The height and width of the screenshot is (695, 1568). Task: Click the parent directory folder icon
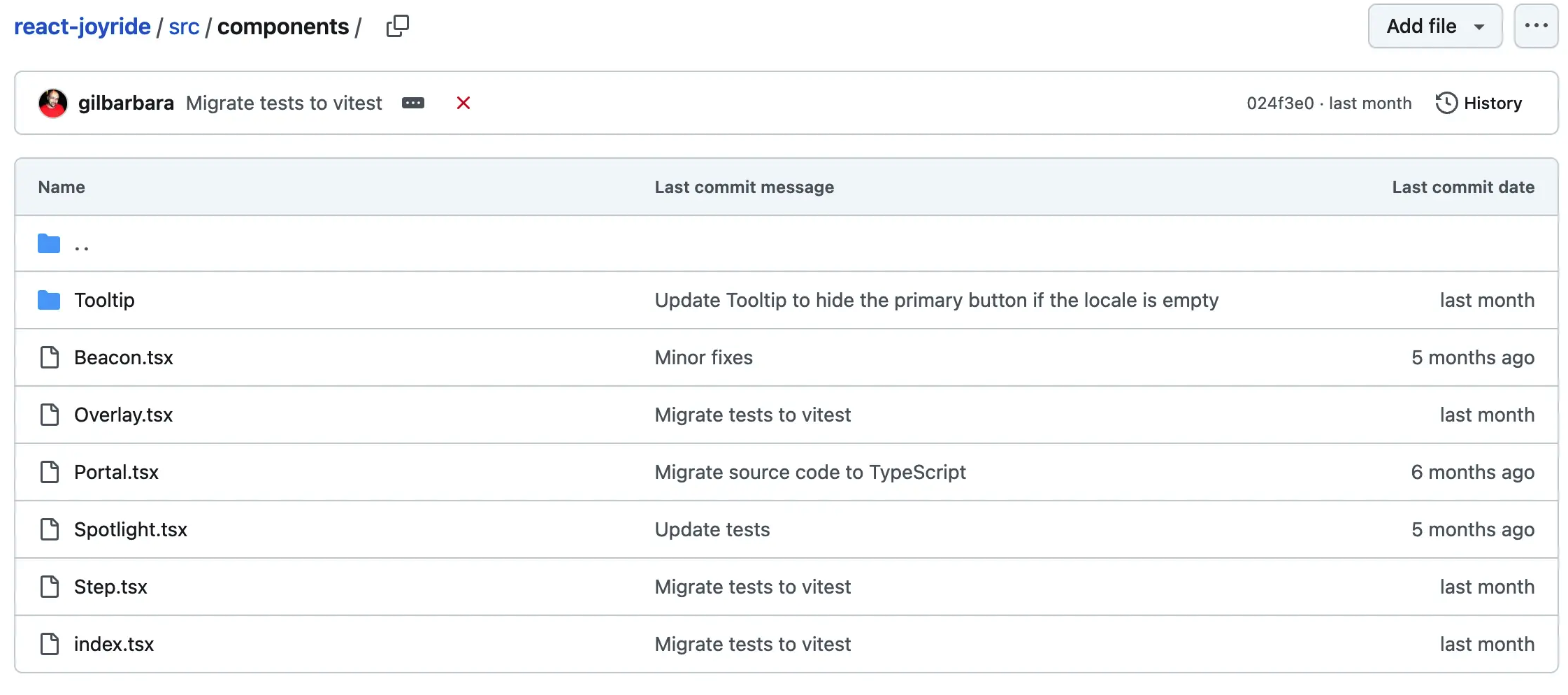pos(49,244)
